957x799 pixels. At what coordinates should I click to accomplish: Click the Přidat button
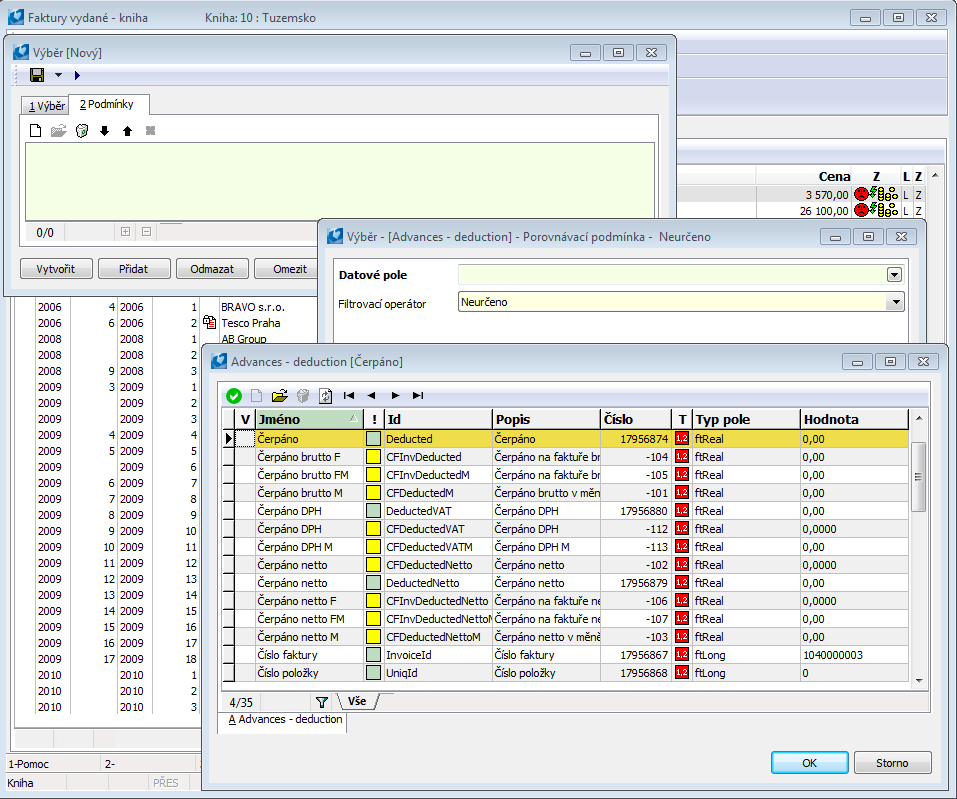pos(134,268)
